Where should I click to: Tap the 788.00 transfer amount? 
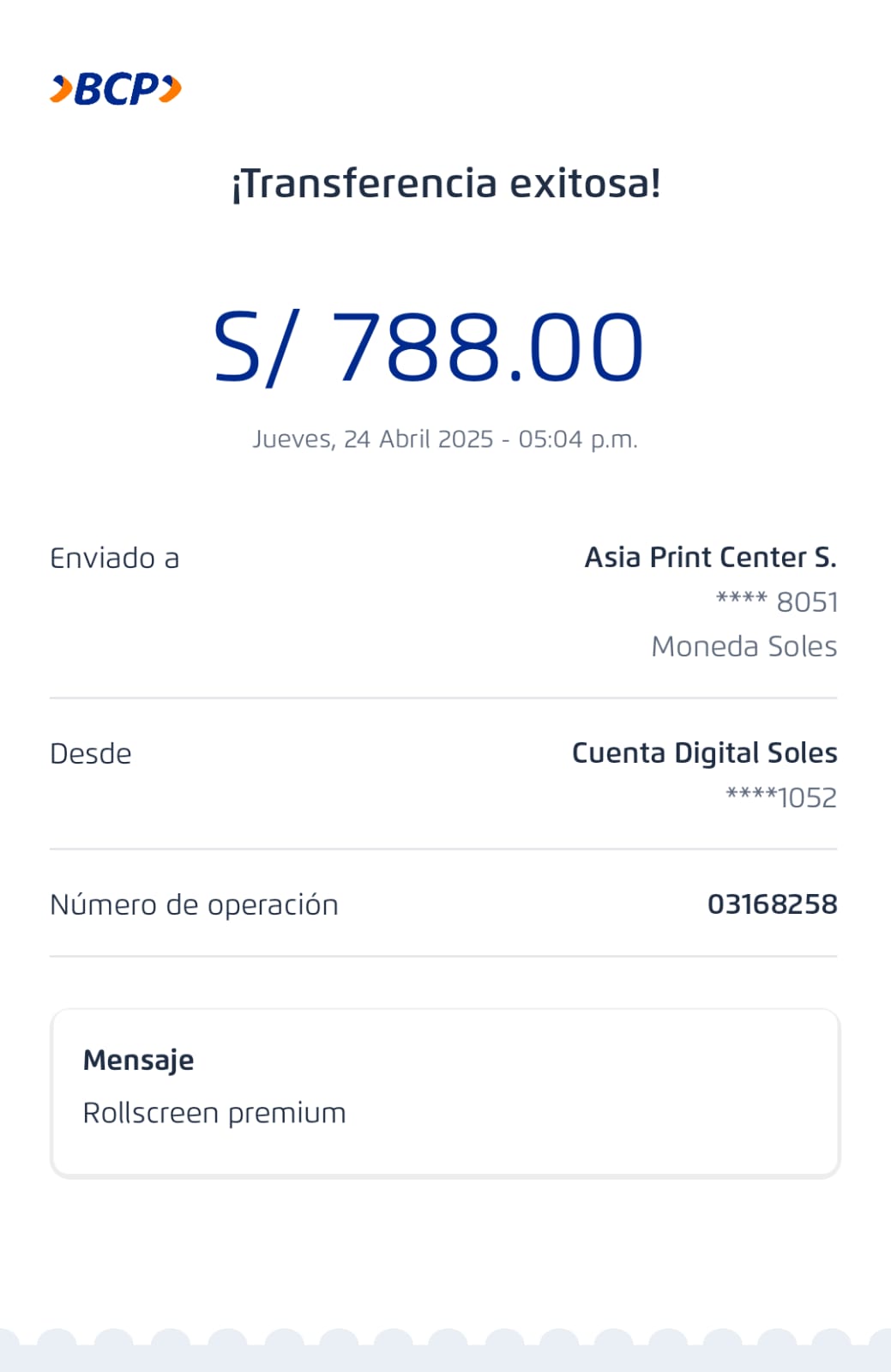click(x=486, y=348)
